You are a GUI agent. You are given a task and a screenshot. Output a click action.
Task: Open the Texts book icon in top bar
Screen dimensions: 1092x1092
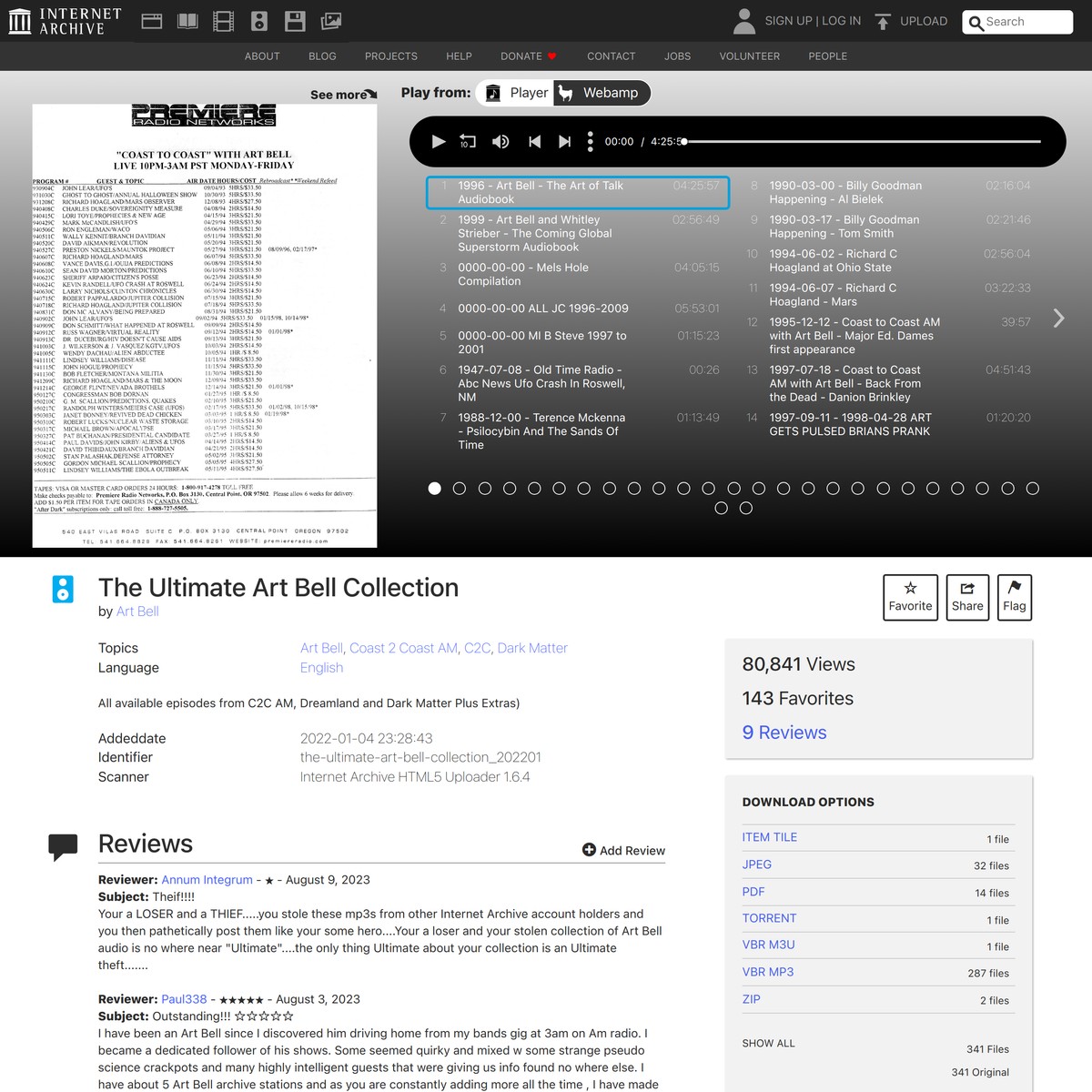click(187, 21)
